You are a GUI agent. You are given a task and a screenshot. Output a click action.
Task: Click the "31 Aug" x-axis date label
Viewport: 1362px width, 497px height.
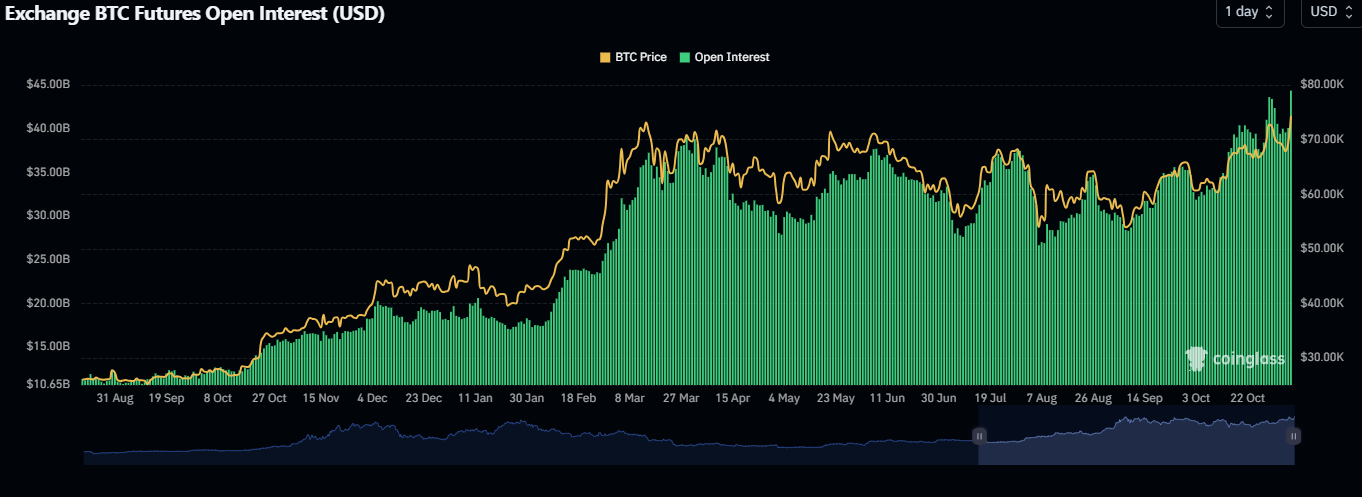[x=115, y=398]
